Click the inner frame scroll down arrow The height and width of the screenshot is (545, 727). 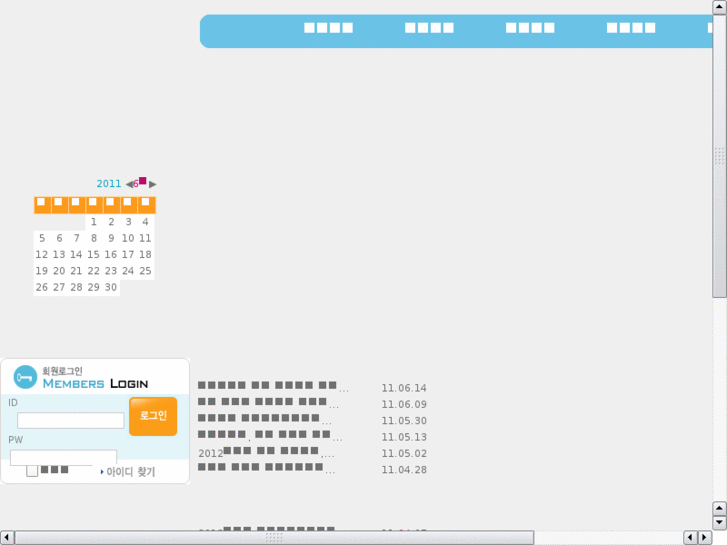[x=720, y=522]
